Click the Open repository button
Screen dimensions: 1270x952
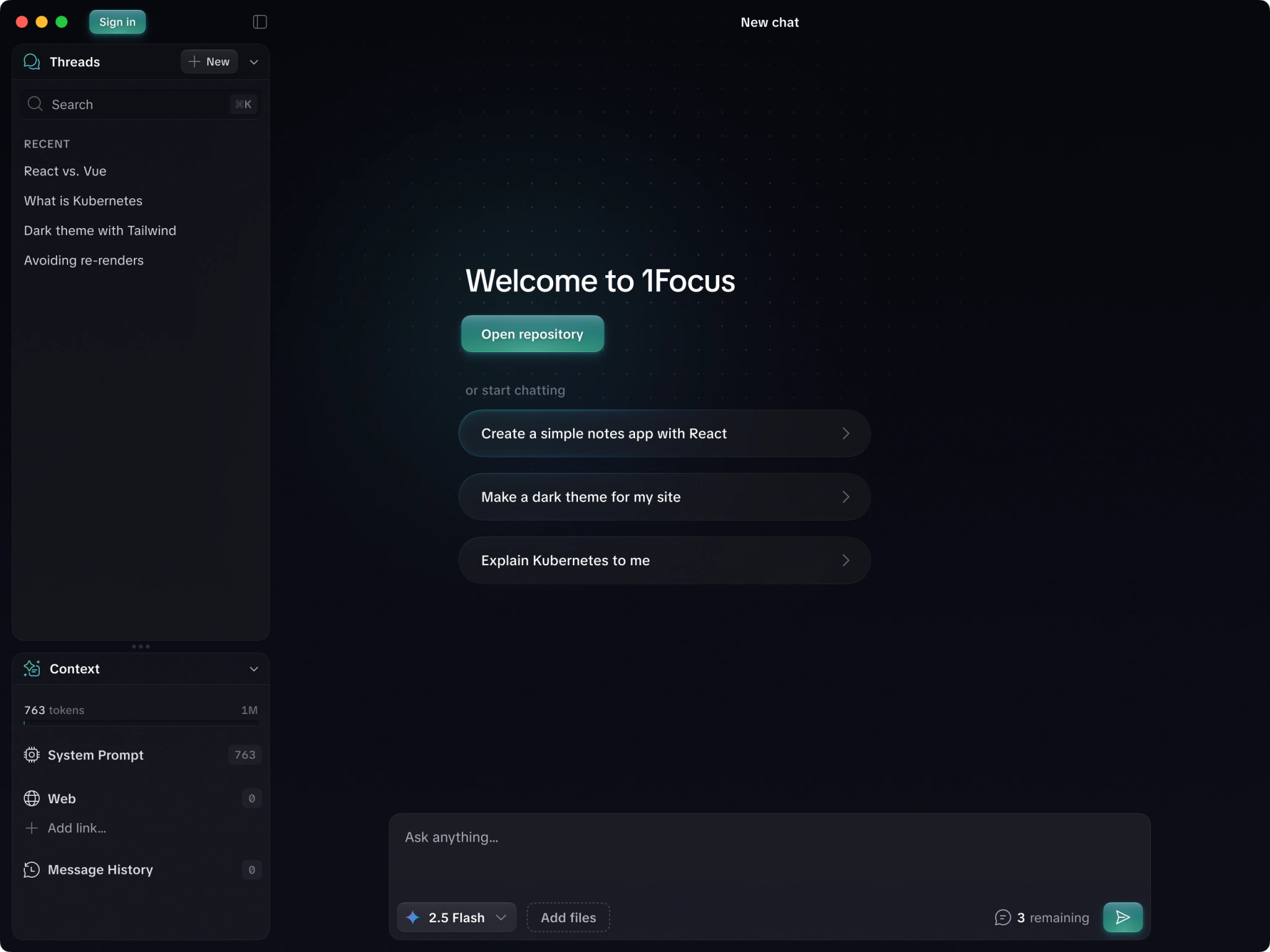coord(532,333)
